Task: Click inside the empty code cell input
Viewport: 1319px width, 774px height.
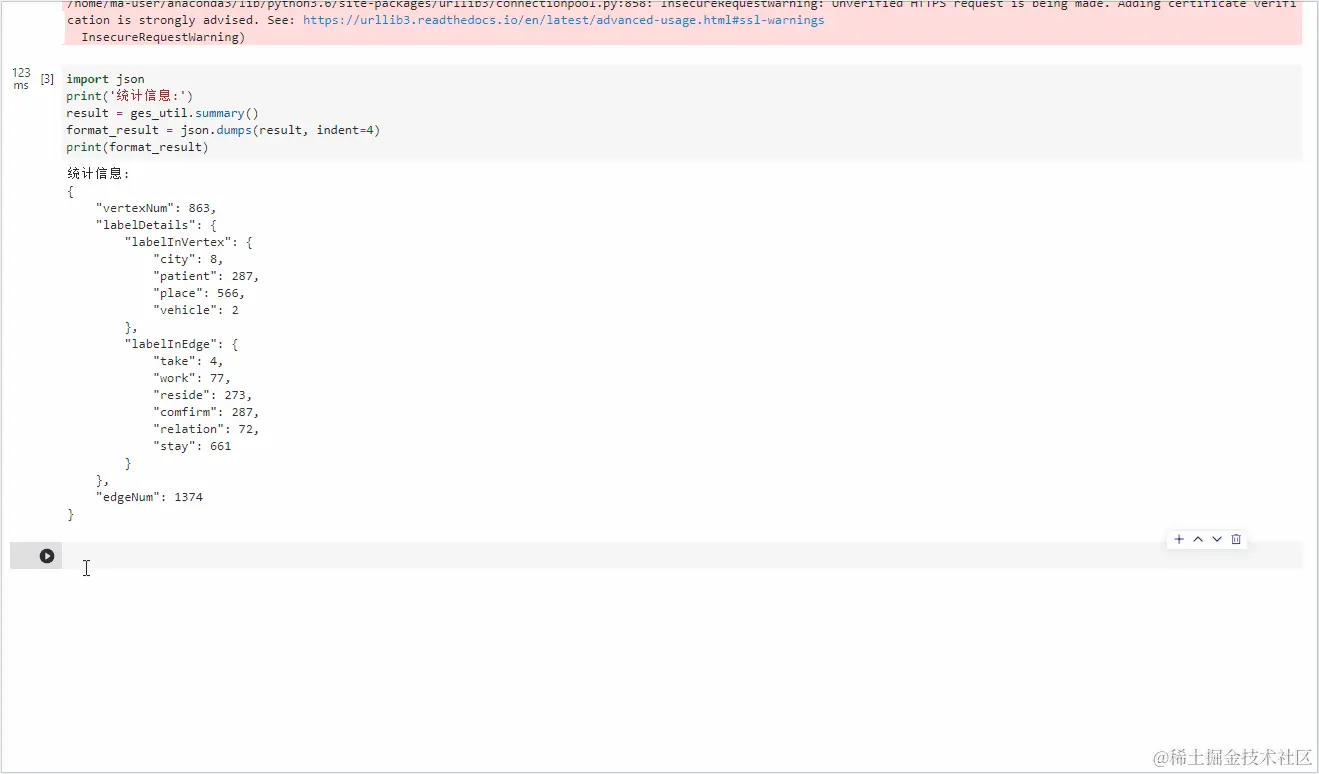Action: pyautogui.click(x=682, y=556)
